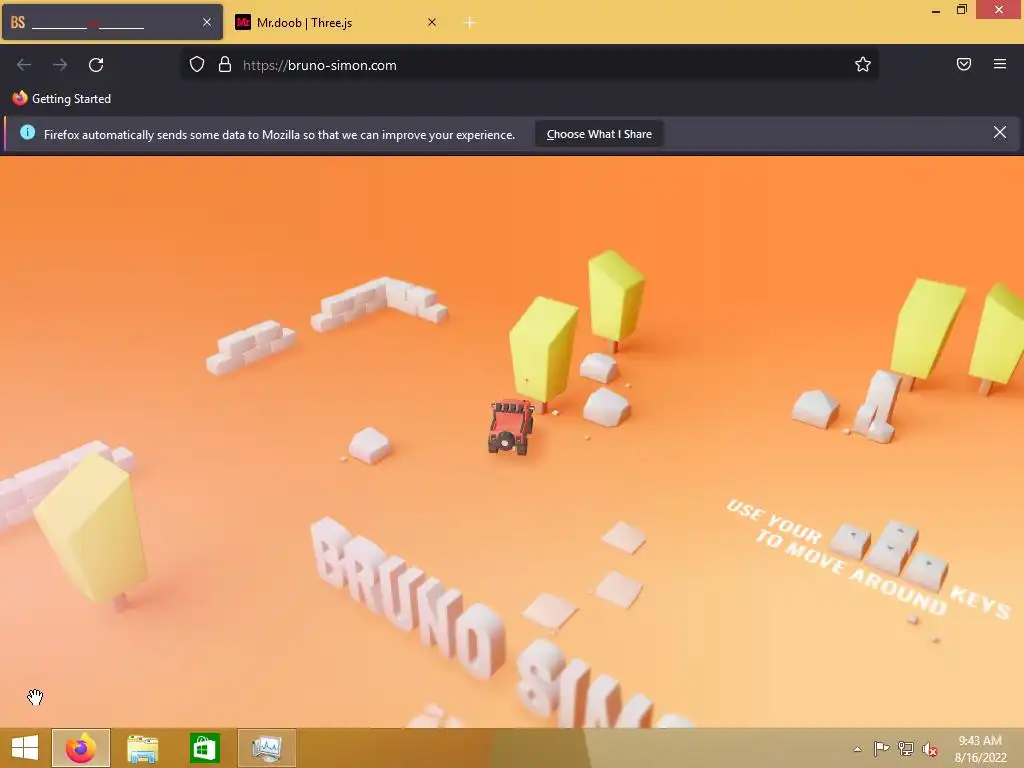
Task: Click the red jeep in the scene
Action: click(x=511, y=426)
